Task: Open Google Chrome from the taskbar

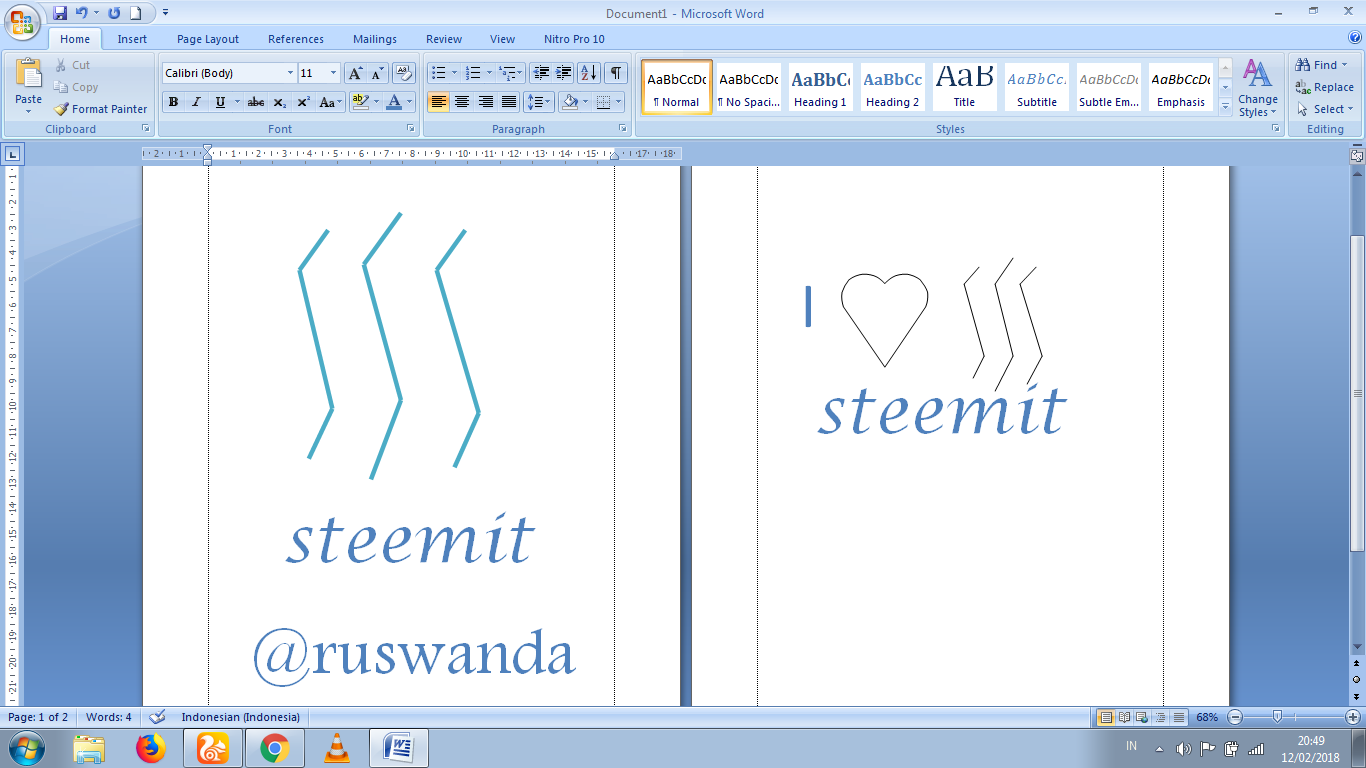Action: [x=275, y=748]
